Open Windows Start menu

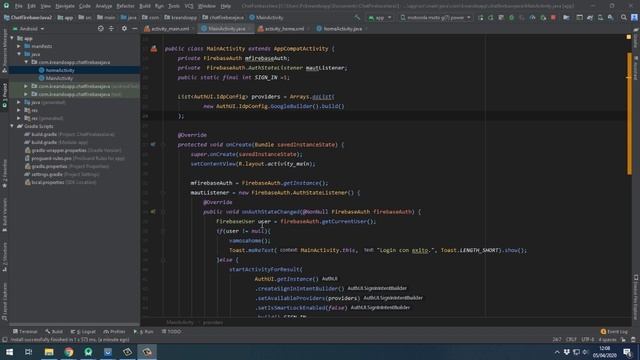pos(9,352)
